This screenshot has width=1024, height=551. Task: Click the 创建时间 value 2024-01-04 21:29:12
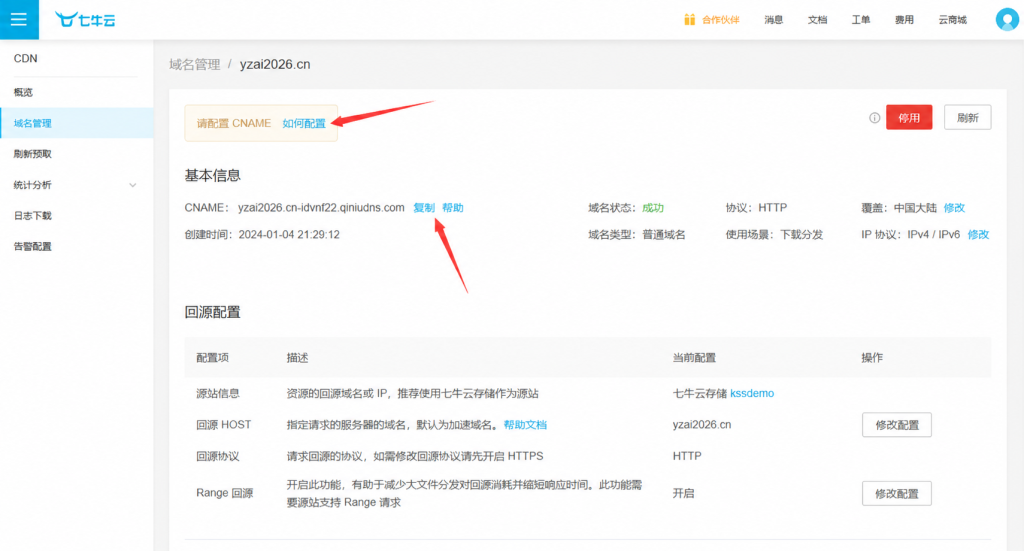pyautogui.click(x=289, y=234)
